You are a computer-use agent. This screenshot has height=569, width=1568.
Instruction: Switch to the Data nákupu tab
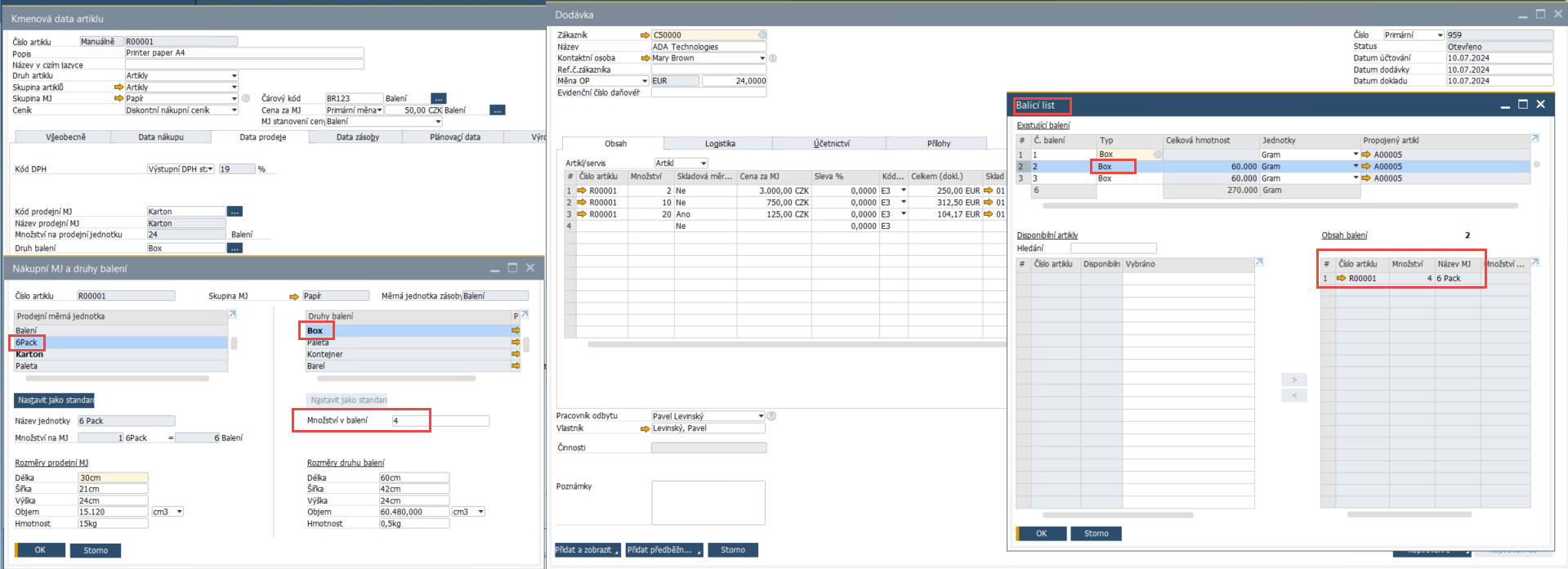click(x=161, y=137)
